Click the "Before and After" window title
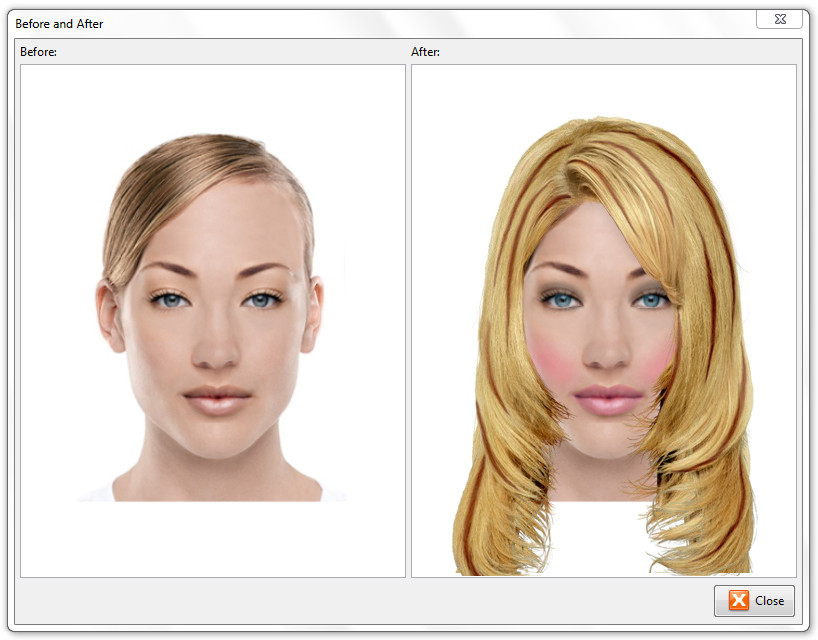 click(59, 24)
